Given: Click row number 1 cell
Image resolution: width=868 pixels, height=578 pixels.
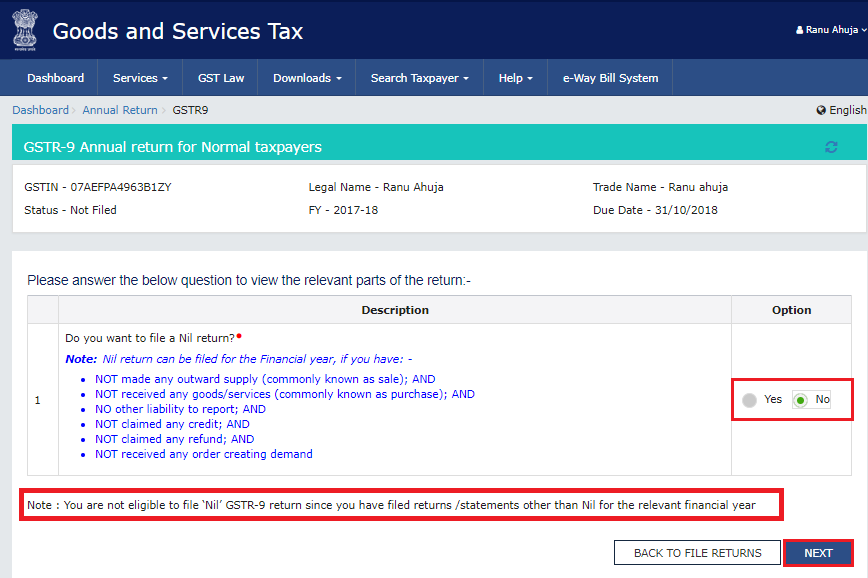Looking at the screenshot, I should [x=38, y=400].
